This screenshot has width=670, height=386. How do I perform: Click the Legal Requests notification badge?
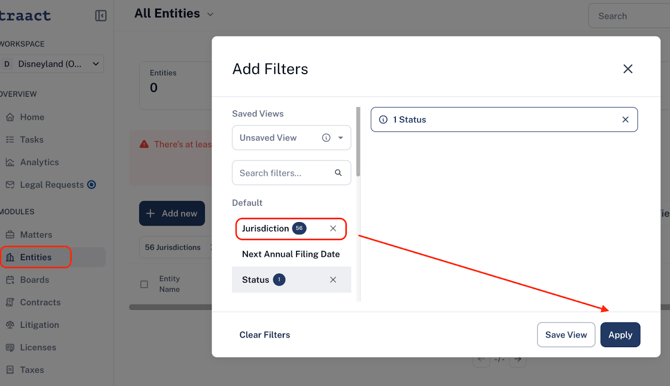click(91, 185)
